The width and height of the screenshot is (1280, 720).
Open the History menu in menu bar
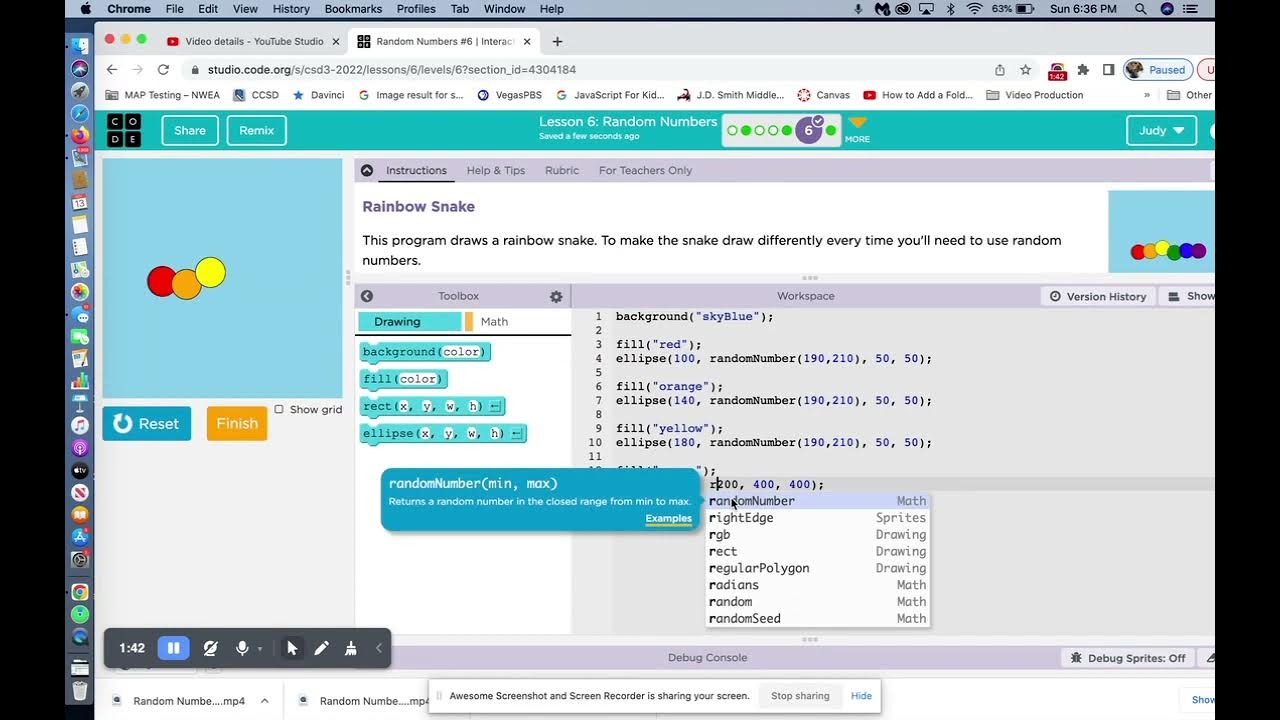(x=291, y=9)
